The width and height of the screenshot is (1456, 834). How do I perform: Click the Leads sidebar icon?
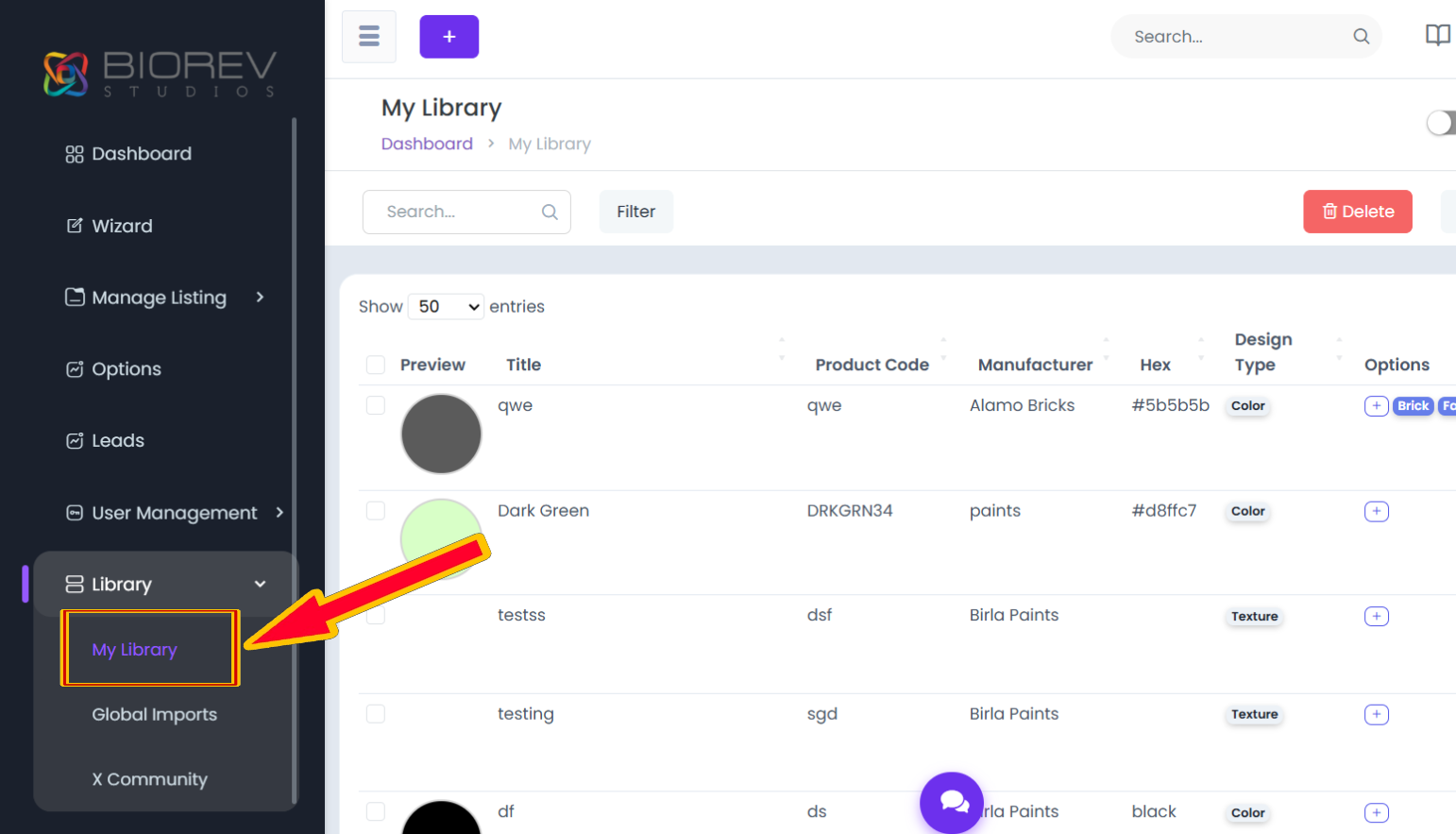pos(75,441)
